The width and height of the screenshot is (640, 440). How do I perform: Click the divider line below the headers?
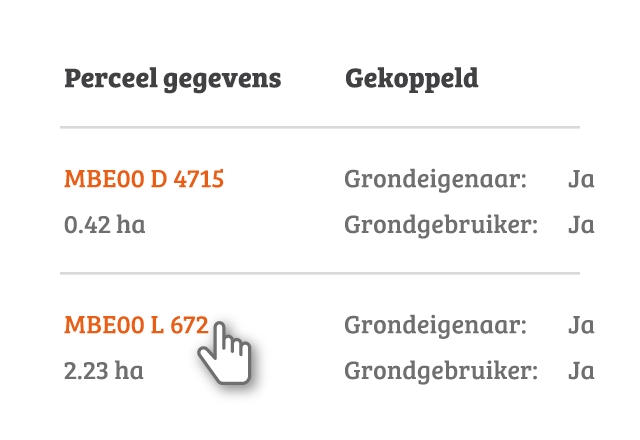320,127
